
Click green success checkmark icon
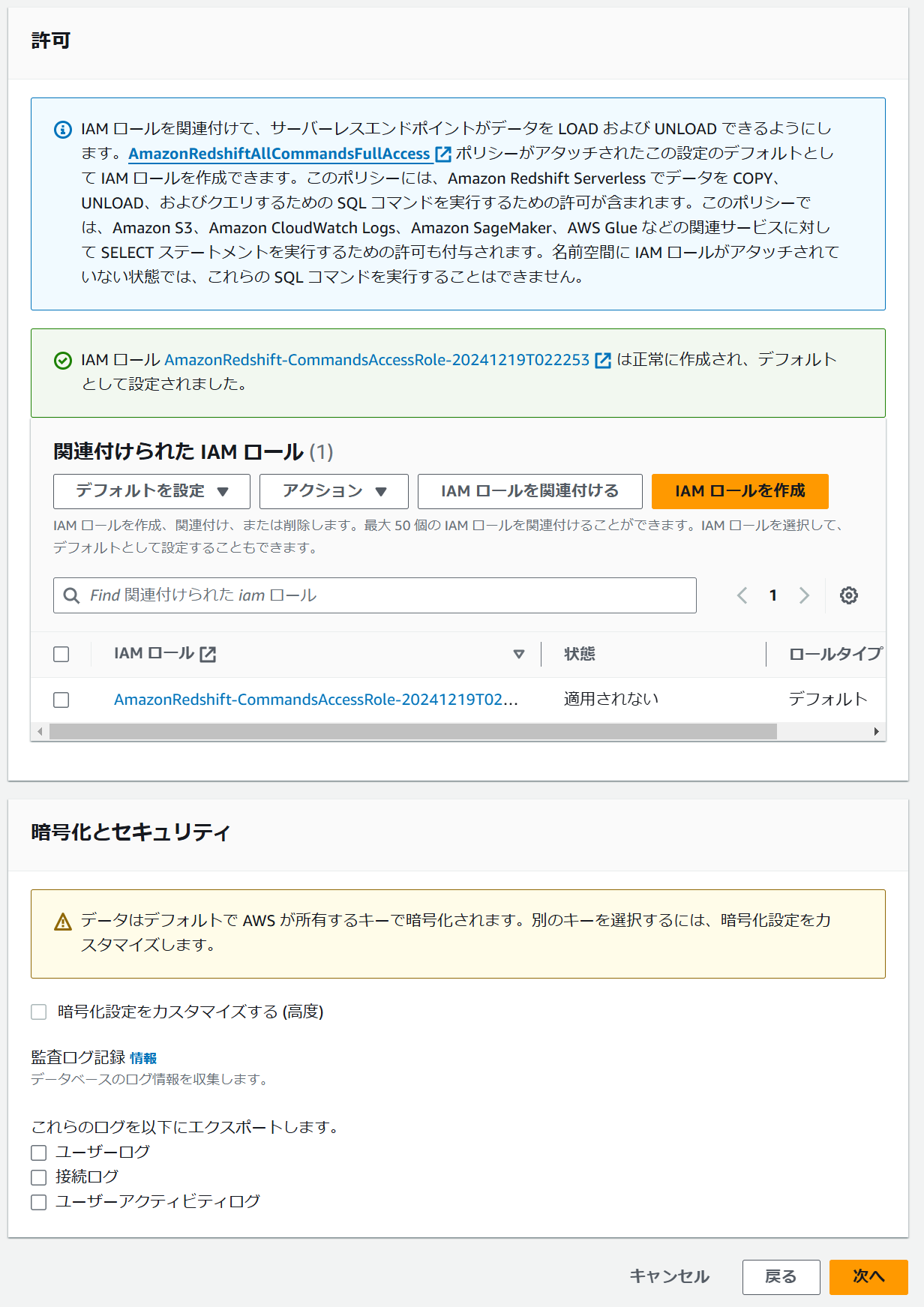tap(63, 361)
